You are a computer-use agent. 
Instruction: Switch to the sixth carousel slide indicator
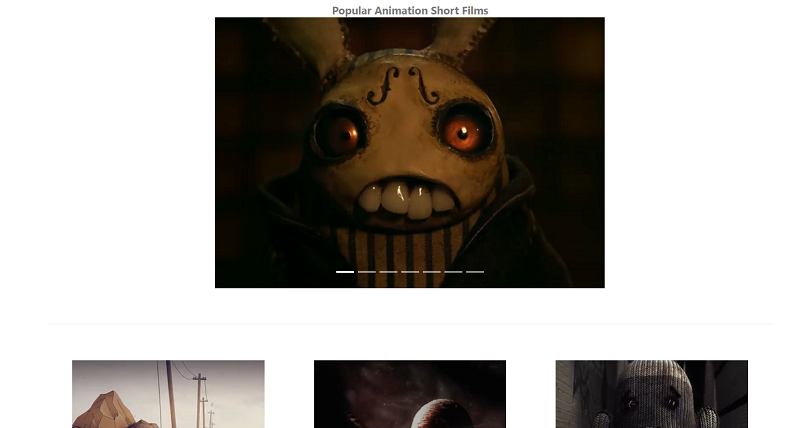point(453,272)
